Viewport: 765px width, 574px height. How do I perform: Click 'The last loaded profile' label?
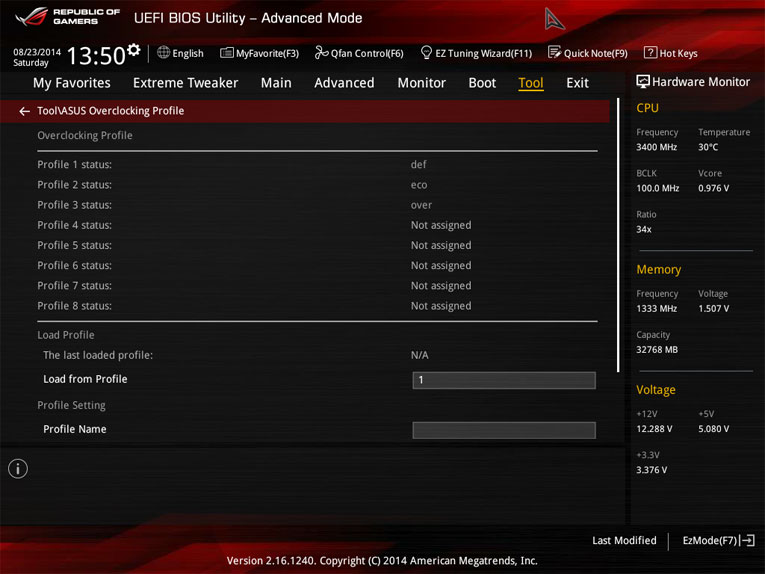tap(98, 355)
